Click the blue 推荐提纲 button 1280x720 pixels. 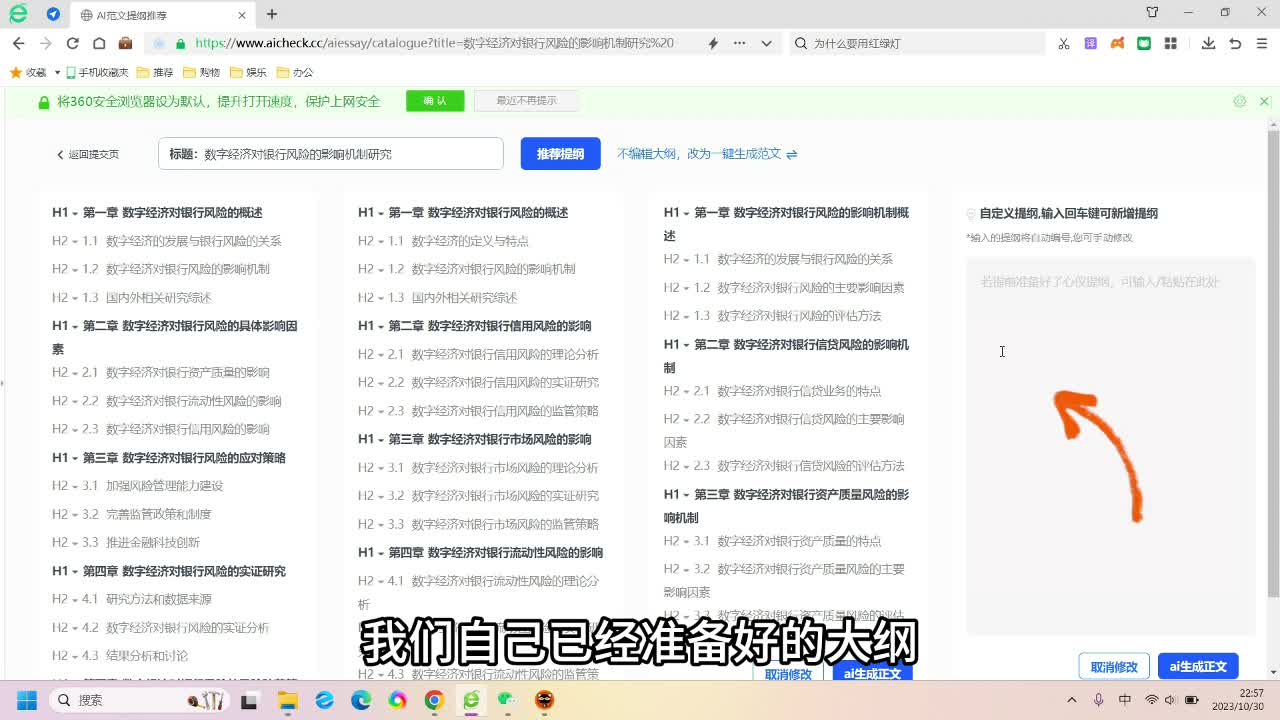pos(560,154)
